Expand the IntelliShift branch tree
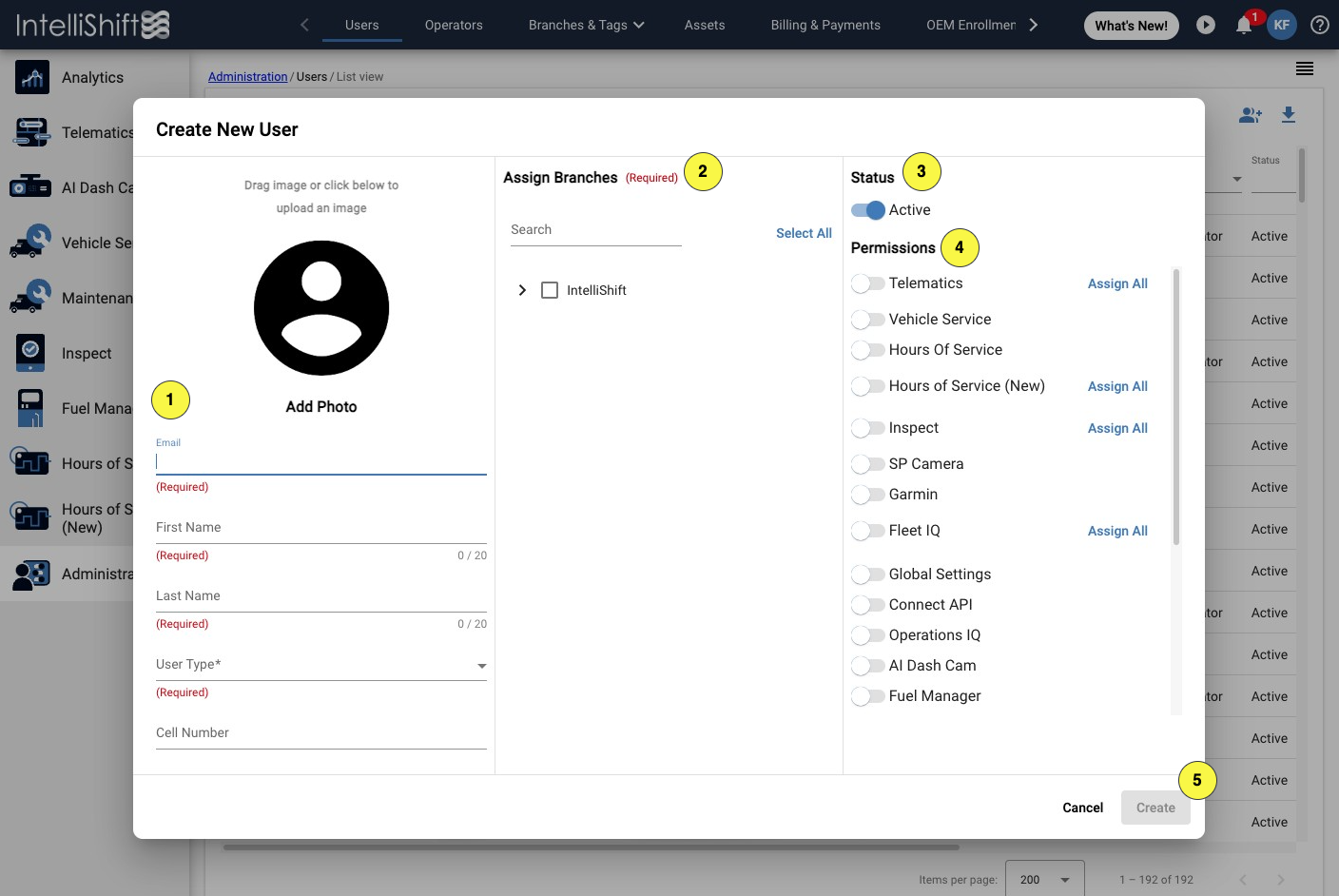This screenshot has width=1339, height=896. (522, 290)
